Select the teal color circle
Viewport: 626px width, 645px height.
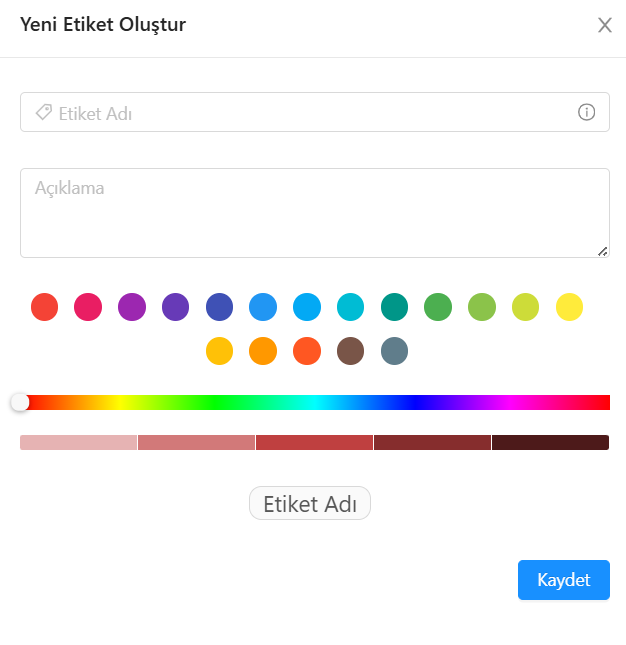(394, 306)
